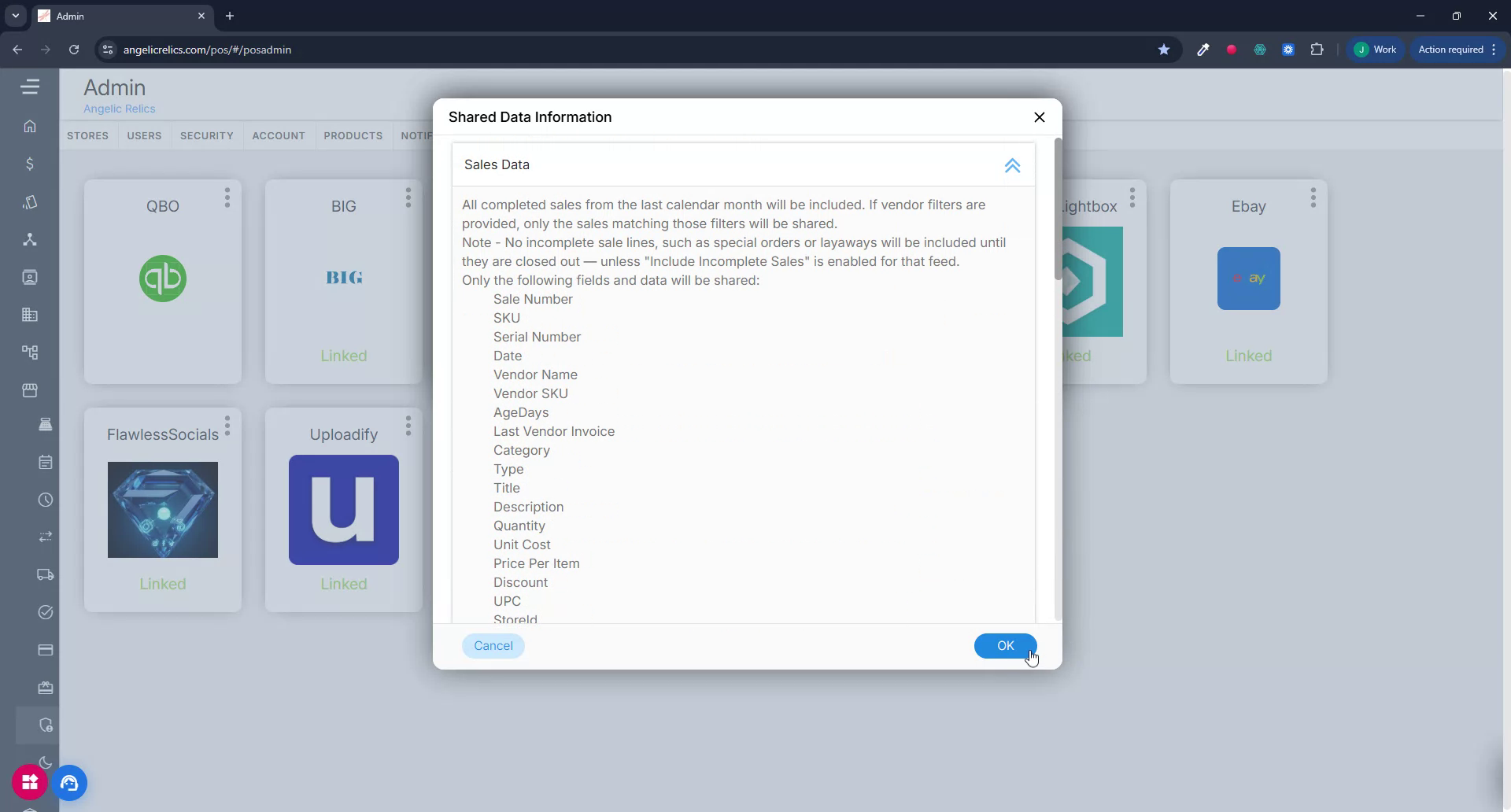Click the hamburger menu icon in sidebar
The height and width of the screenshot is (812, 1511).
(30, 87)
